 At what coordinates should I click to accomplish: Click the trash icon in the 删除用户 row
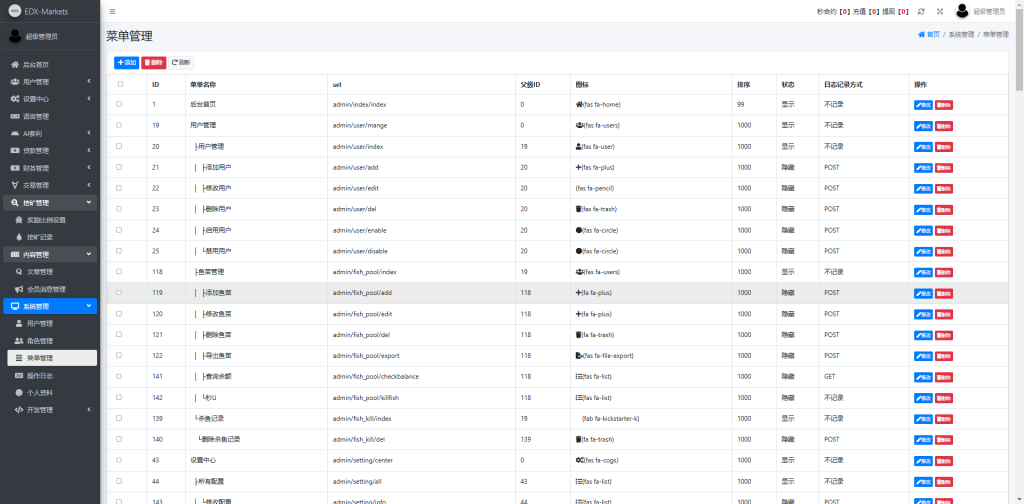pyautogui.click(x=579, y=209)
